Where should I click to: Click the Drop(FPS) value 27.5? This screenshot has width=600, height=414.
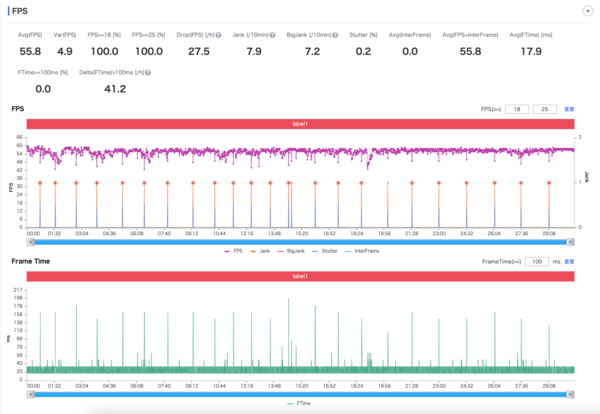pyautogui.click(x=199, y=51)
